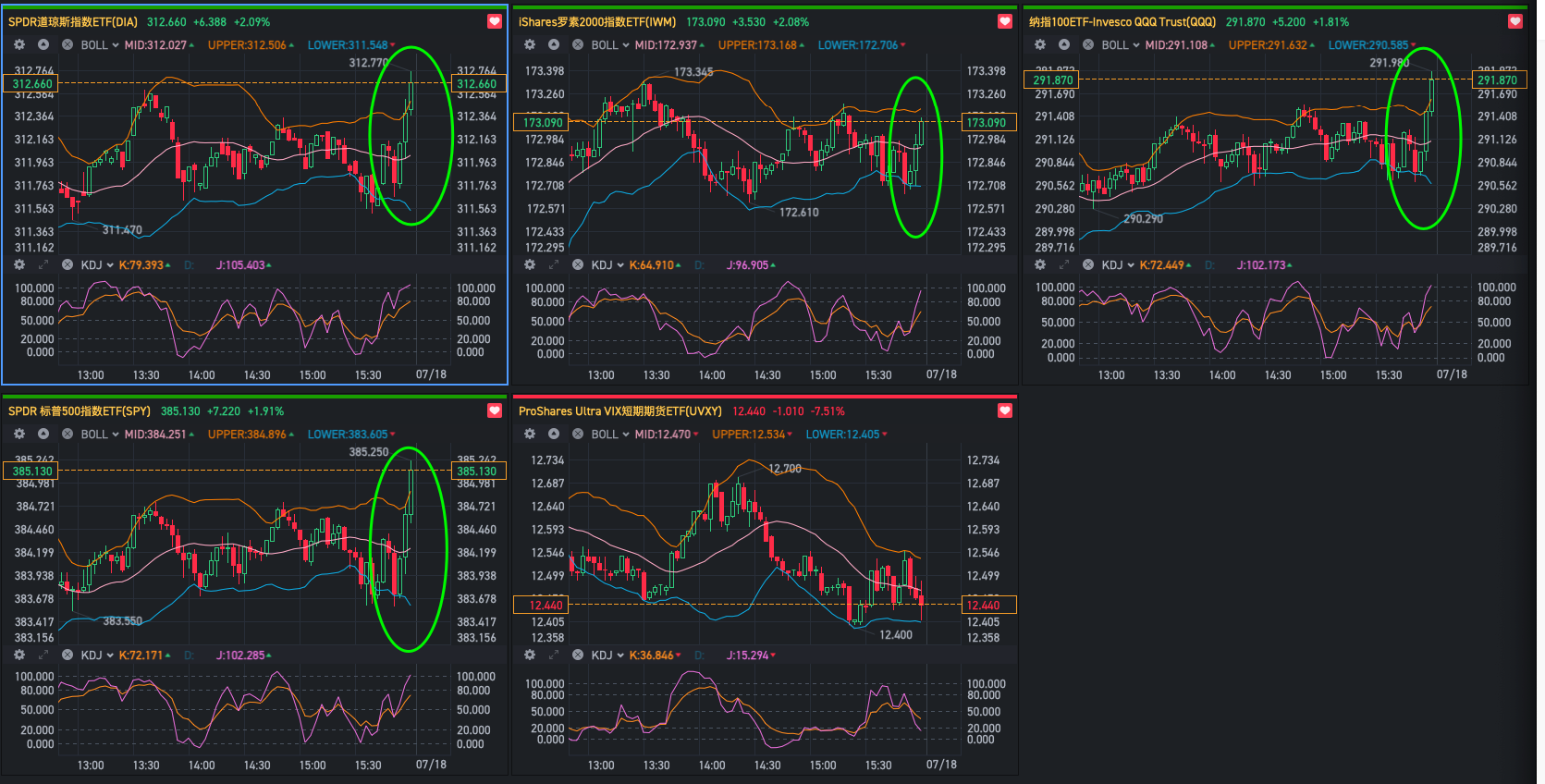Open BOLL indicator dropdown on SPY chart
This screenshot has height=784, width=1545.
pos(100,434)
